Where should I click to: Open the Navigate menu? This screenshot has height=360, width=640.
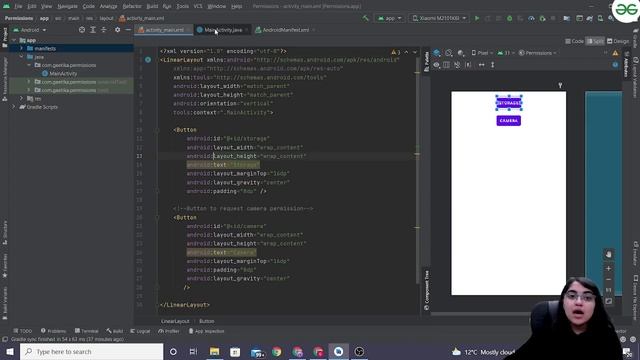tap(67, 6)
